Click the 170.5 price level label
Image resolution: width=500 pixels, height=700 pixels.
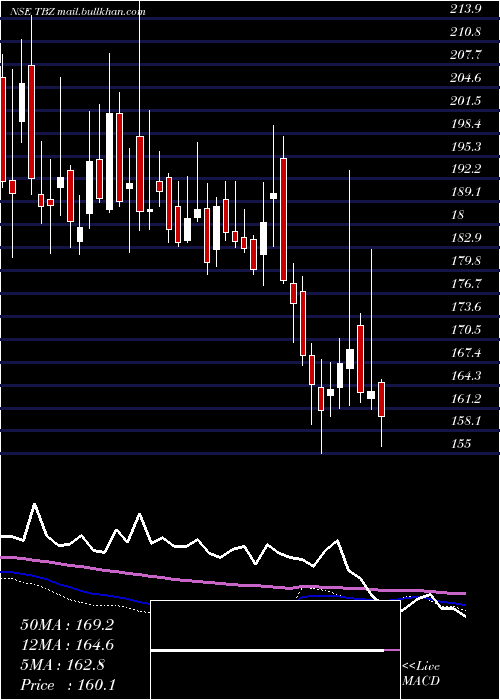tap(466, 329)
